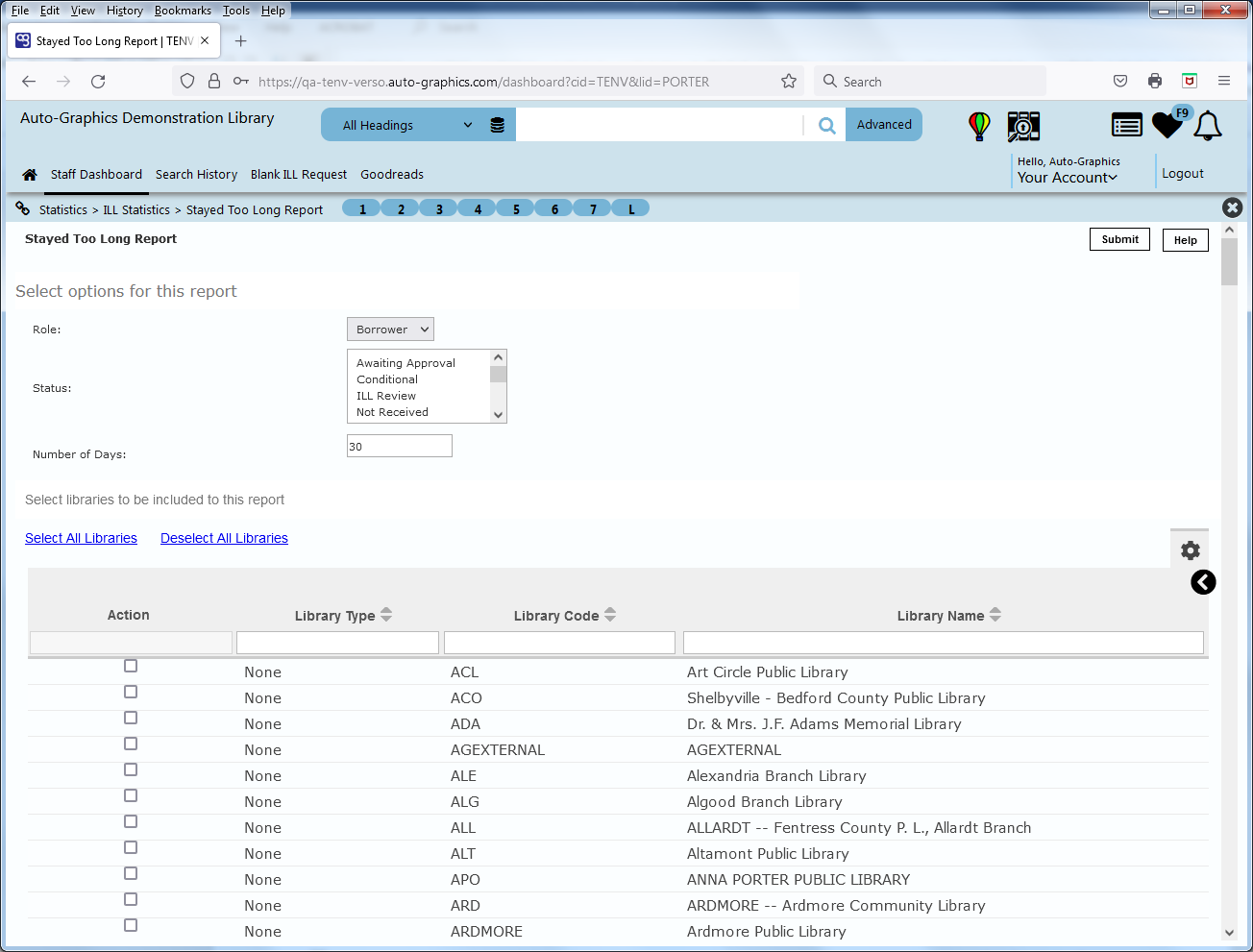Open the Goodreads nav item

click(392, 175)
